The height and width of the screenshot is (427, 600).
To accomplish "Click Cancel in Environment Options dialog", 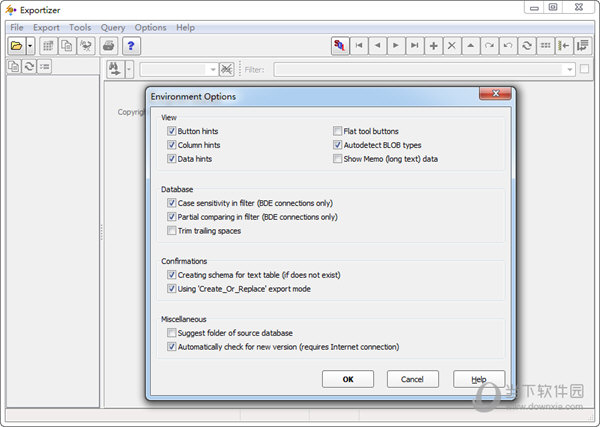I will coord(412,379).
